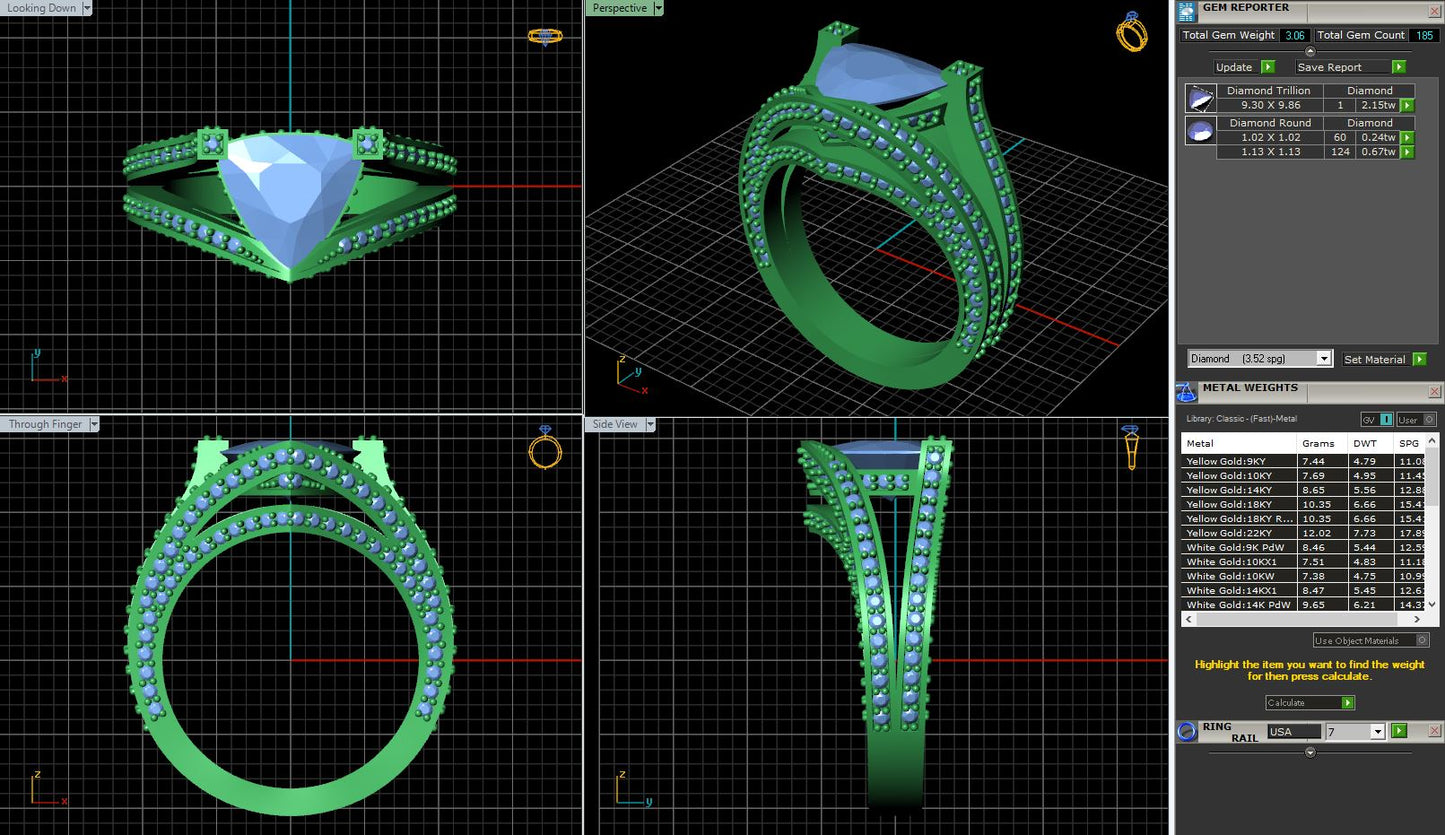Viewport: 1445px width, 835px height.
Task: Click the Diamond Round gem icon
Action: [1200, 131]
